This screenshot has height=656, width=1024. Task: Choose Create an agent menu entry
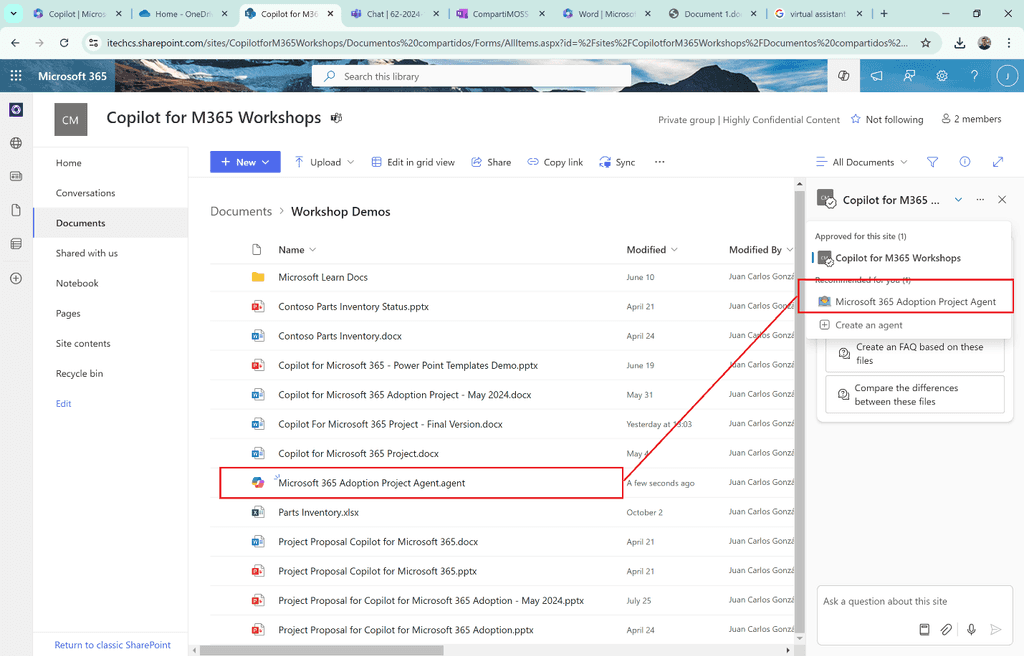[x=861, y=325]
